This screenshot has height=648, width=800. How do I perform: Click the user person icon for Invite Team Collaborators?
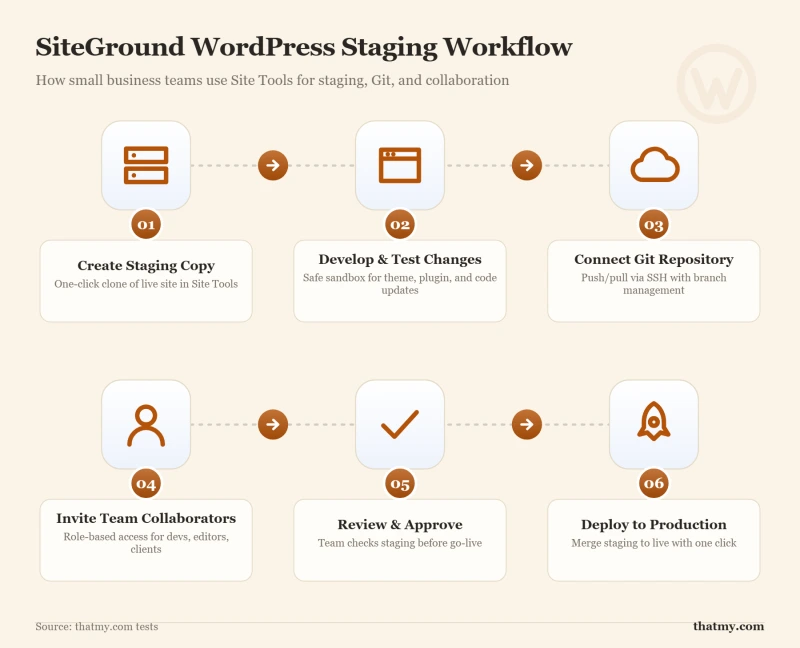coord(146,426)
